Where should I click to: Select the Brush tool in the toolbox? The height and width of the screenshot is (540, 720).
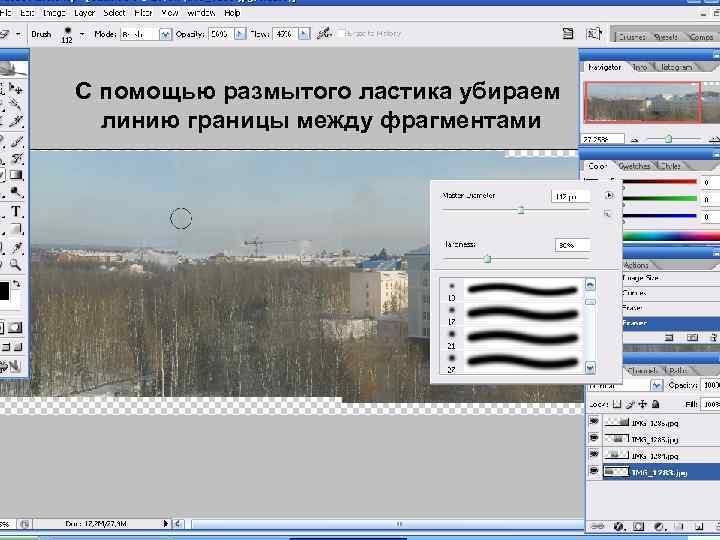pyautogui.click(x=17, y=141)
